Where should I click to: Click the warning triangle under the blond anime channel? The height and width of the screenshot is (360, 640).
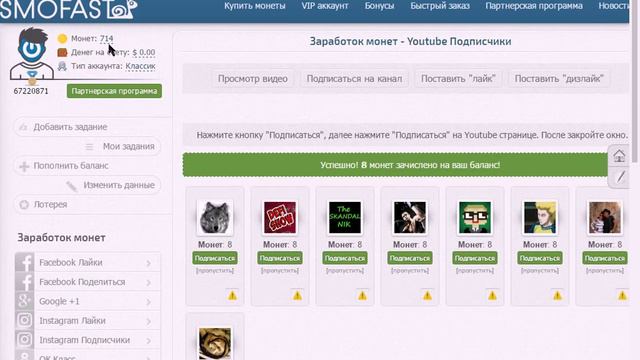[557, 296]
